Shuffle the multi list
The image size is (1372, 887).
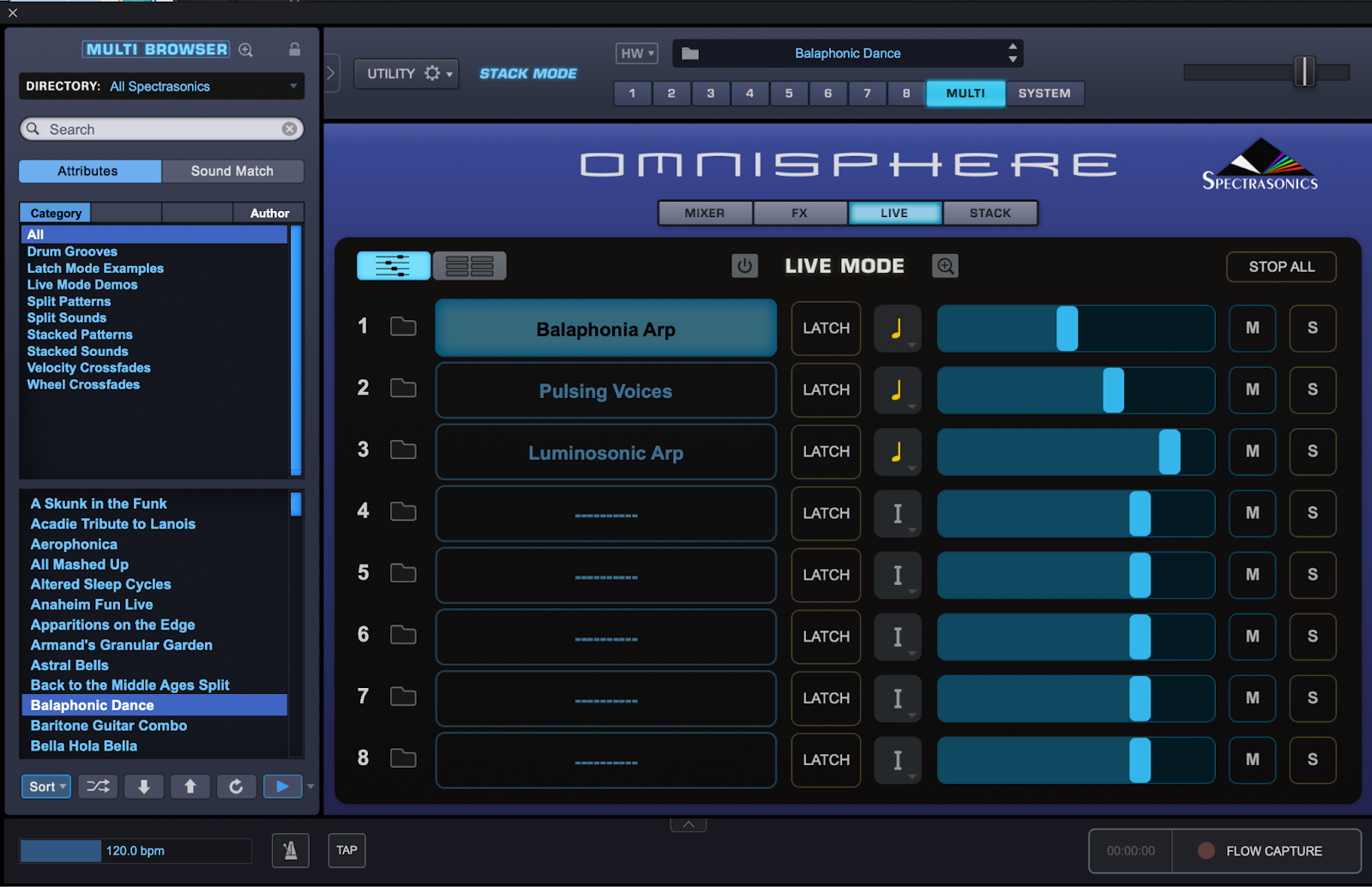tap(98, 786)
